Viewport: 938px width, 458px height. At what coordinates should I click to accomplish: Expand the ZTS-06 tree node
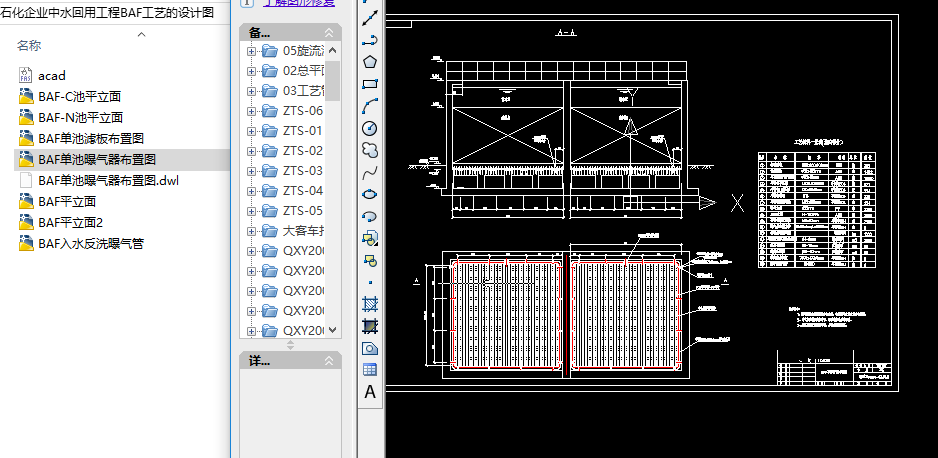(251, 111)
